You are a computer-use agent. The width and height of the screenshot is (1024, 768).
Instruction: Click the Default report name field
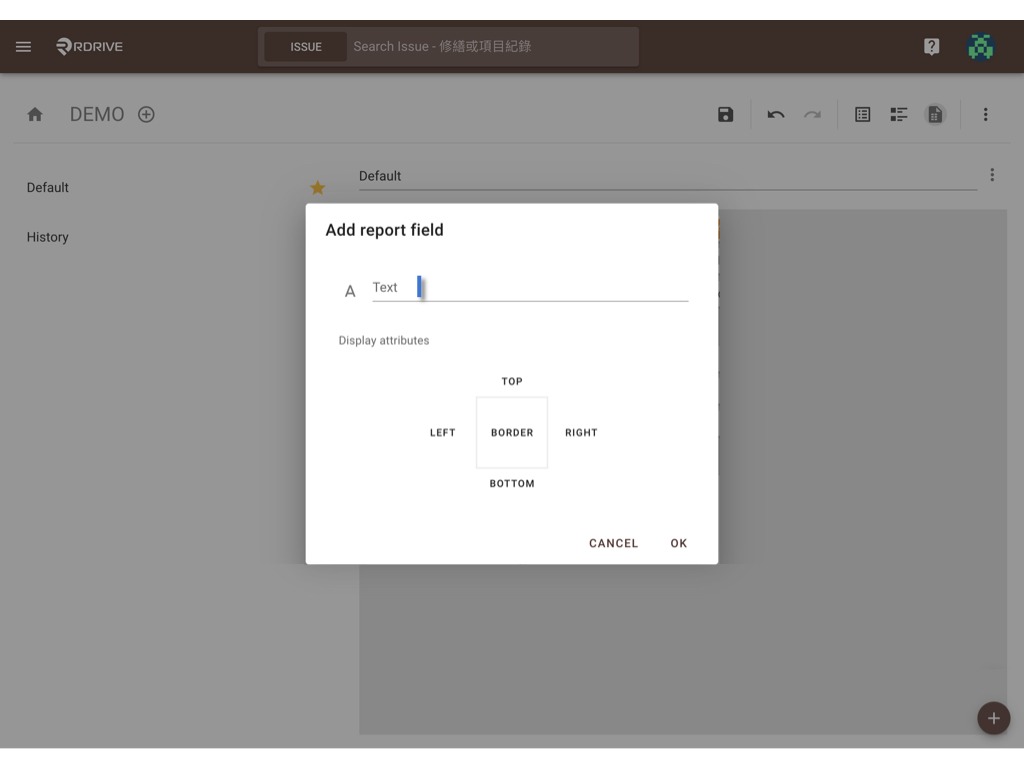(x=667, y=176)
